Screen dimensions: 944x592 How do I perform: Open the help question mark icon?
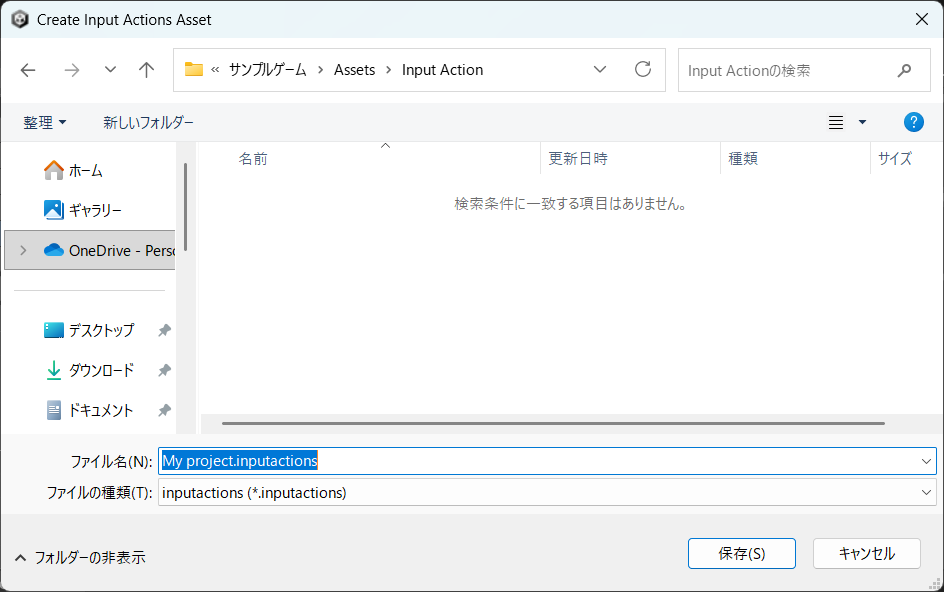pos(913,122)
